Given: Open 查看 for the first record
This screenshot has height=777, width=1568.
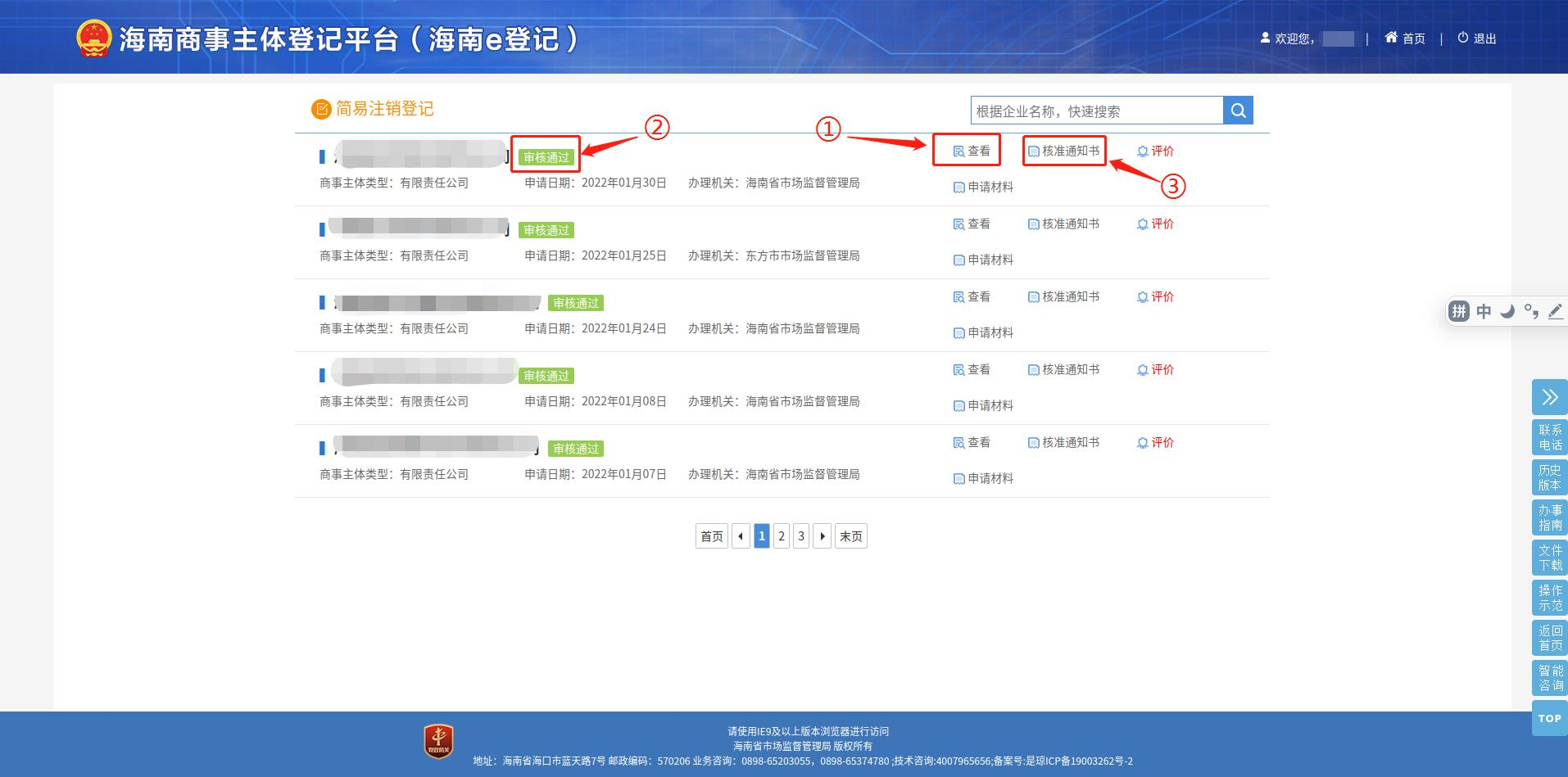Looking at the screenshot, I should tap(972, 151).
